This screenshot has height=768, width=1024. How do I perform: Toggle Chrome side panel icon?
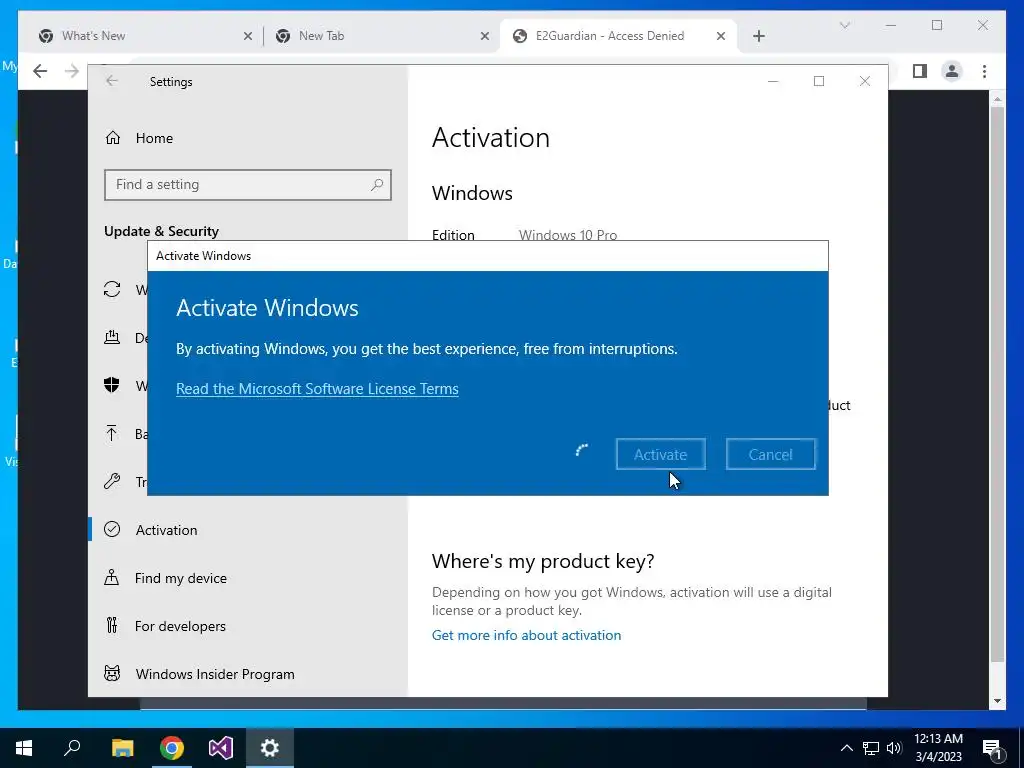click(x=920, y=71)
